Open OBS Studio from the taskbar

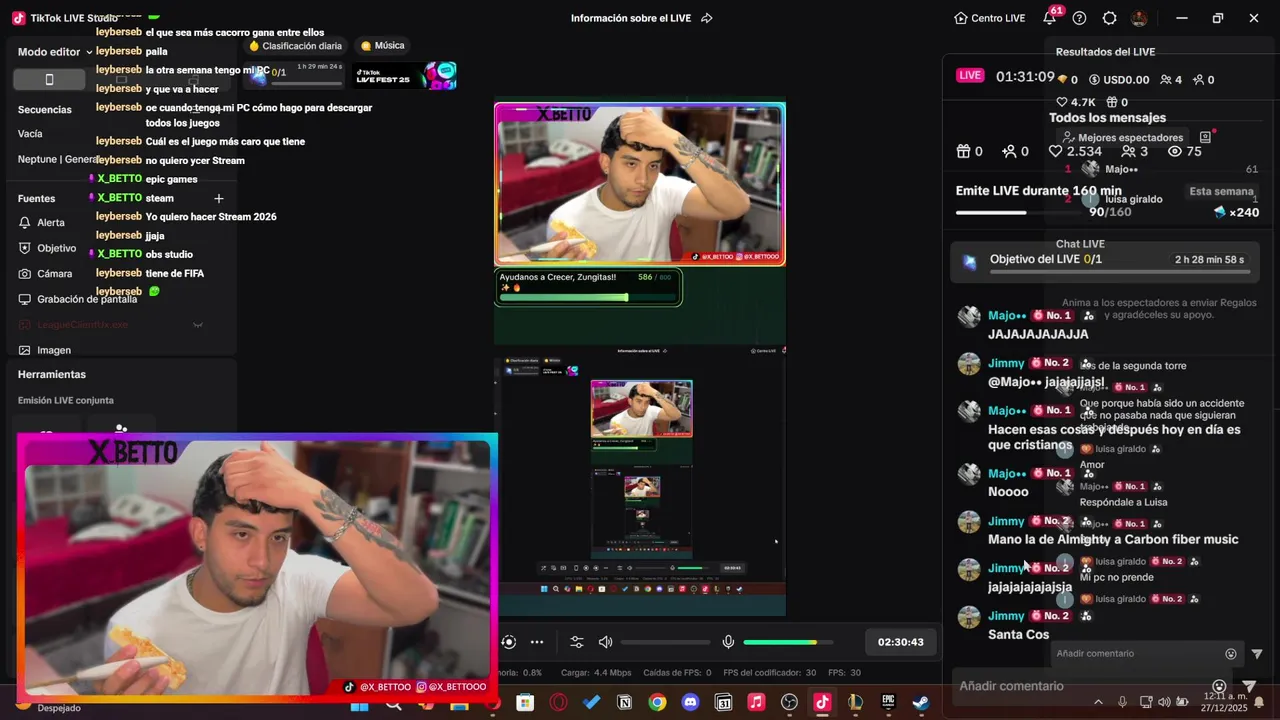[x=789, y=703]
